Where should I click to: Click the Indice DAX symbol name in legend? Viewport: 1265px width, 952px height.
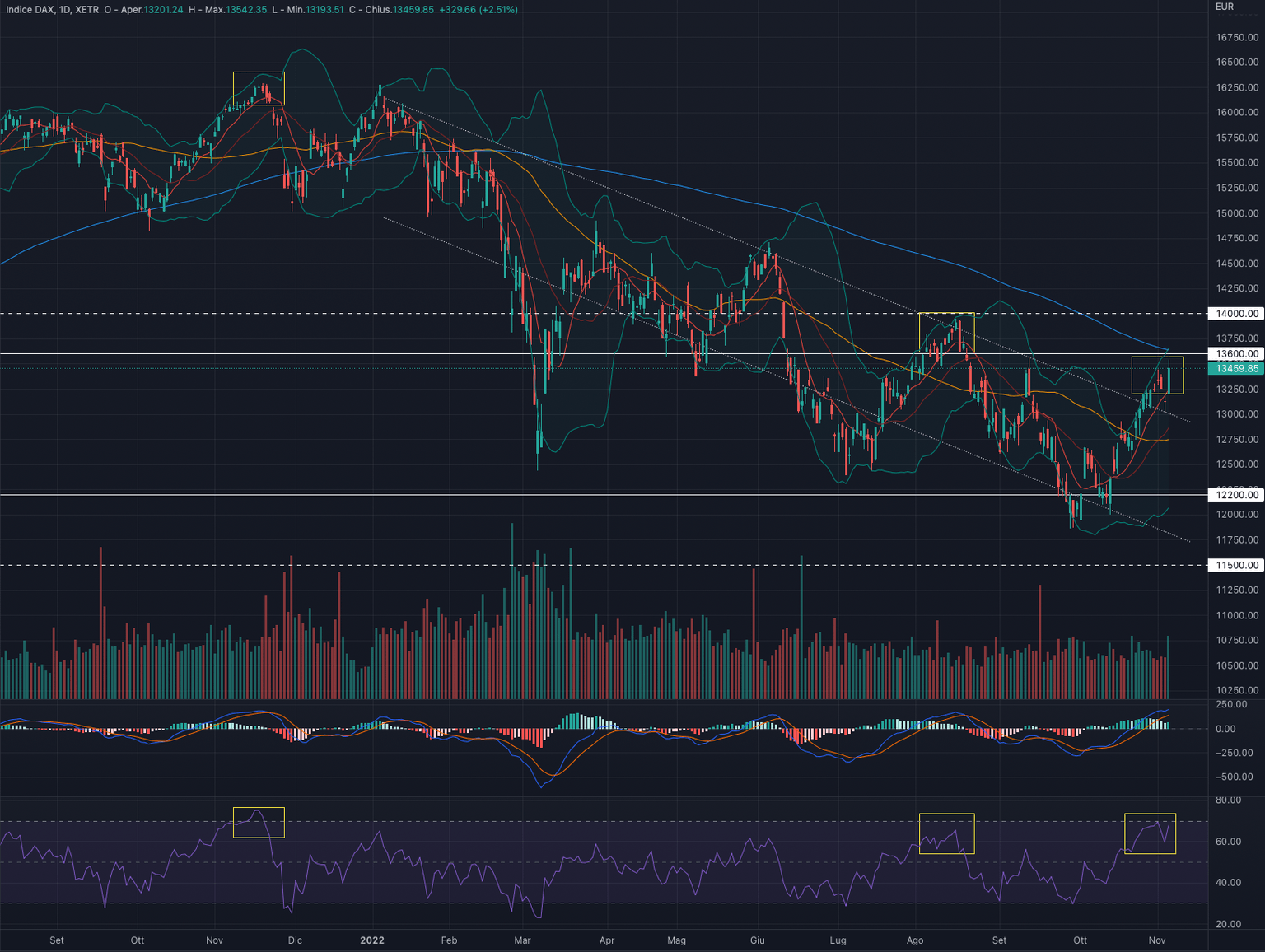pyautogui.click(x=31, y=8)
